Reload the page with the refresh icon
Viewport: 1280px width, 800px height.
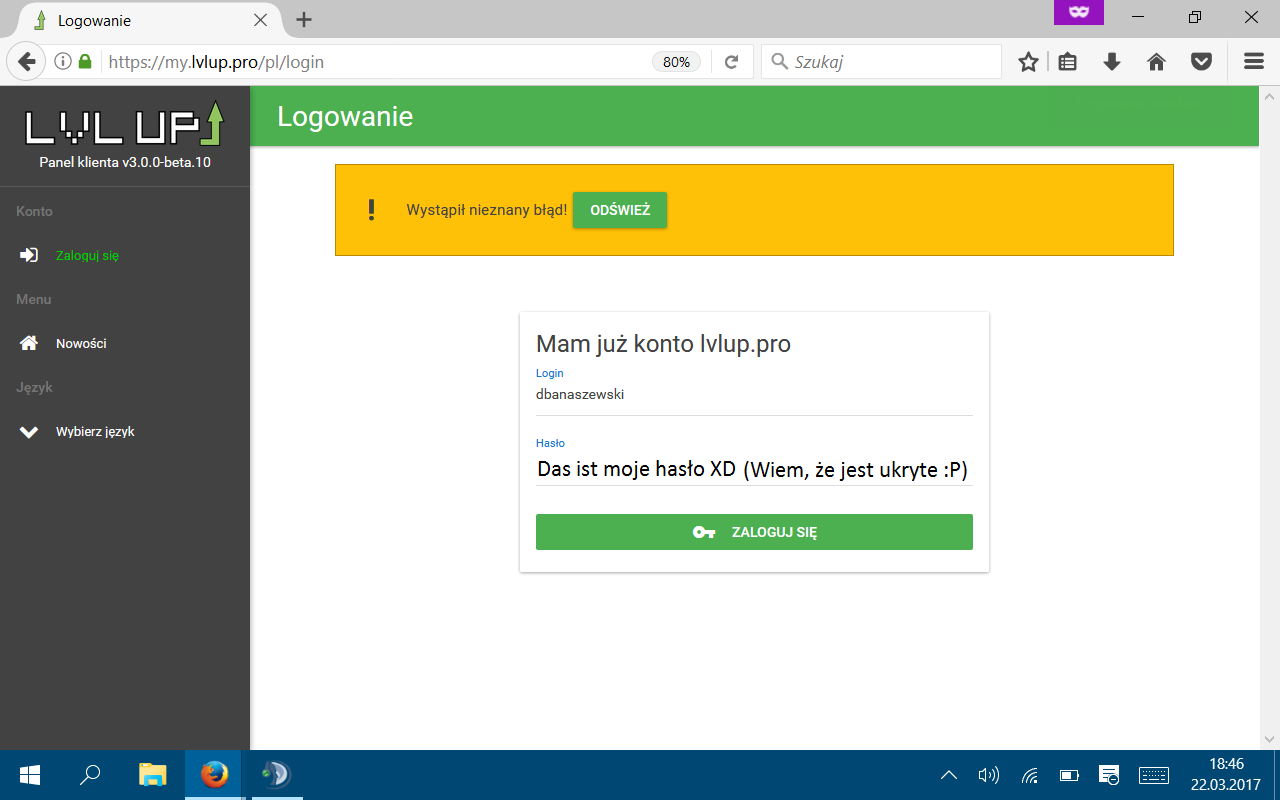click(731, 62)
